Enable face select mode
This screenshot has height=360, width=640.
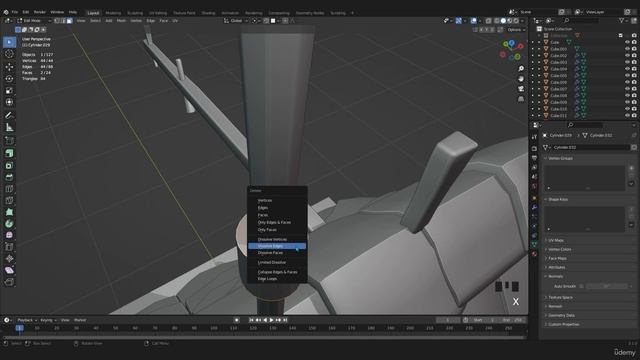[70, 20]
